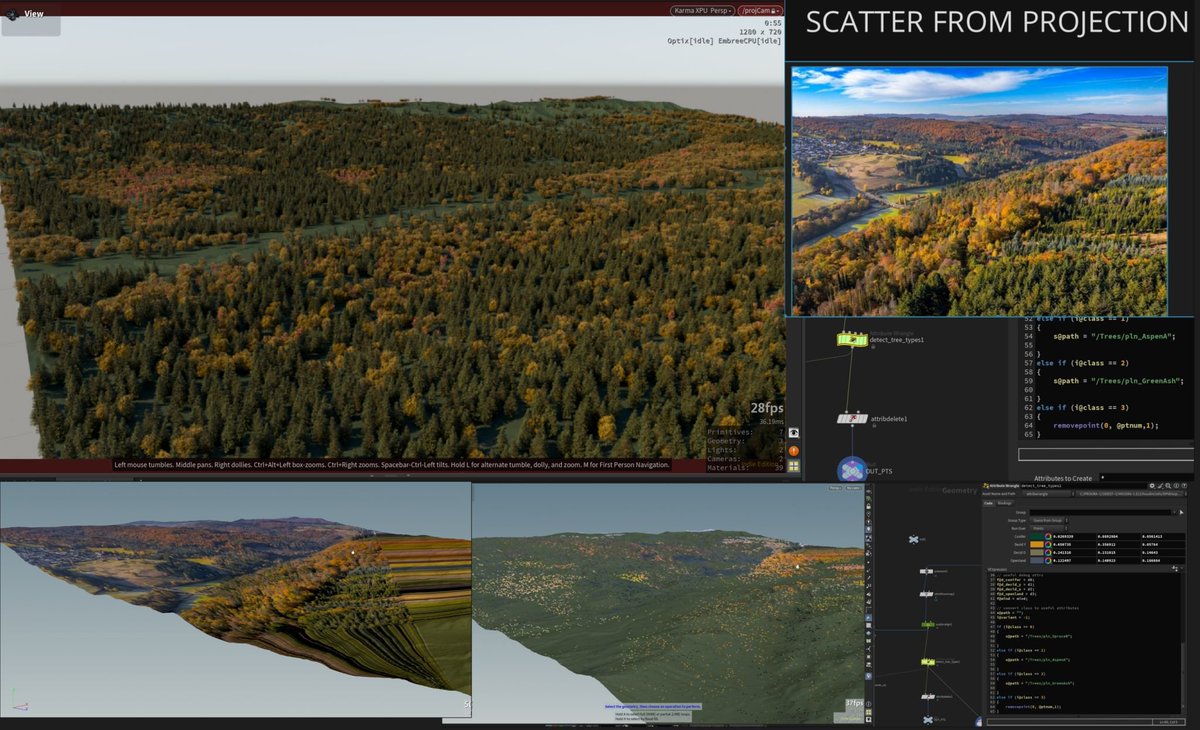Click the blue null node at top of lower network
The image size is (1200, 730).
[913, 540]
